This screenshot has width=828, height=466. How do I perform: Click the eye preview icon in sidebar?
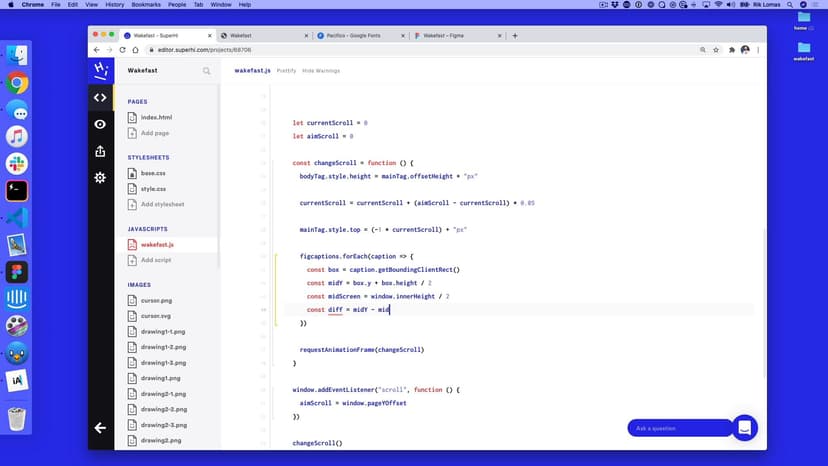tap(100, 124)
